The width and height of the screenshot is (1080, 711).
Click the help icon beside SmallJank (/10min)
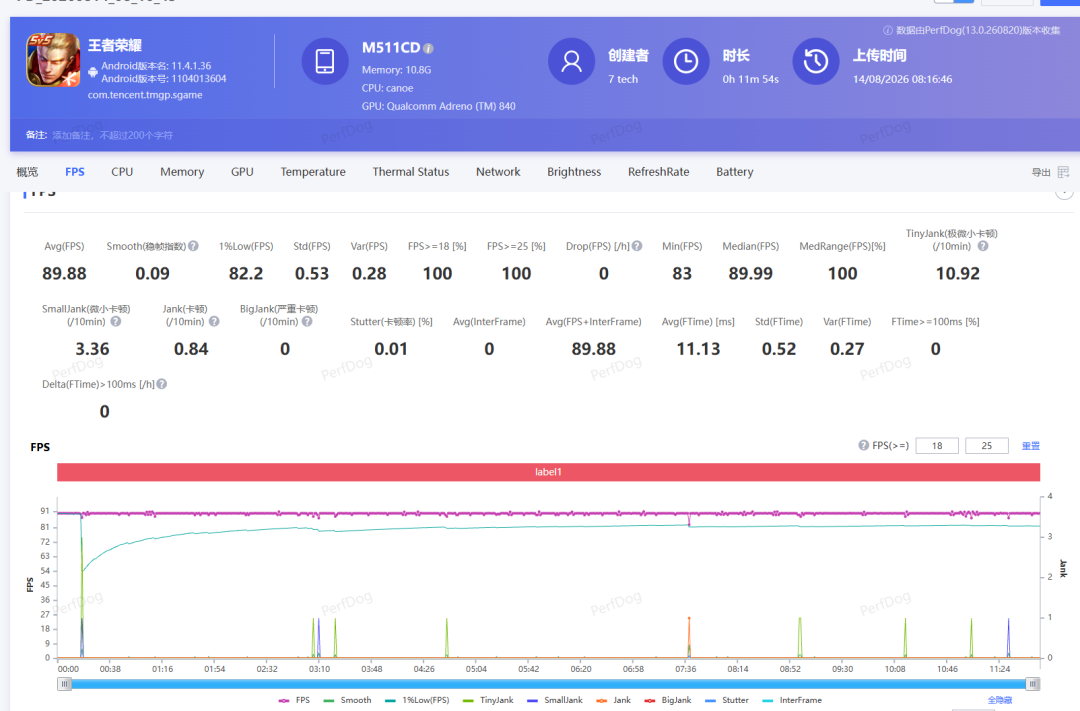point(116,321)
